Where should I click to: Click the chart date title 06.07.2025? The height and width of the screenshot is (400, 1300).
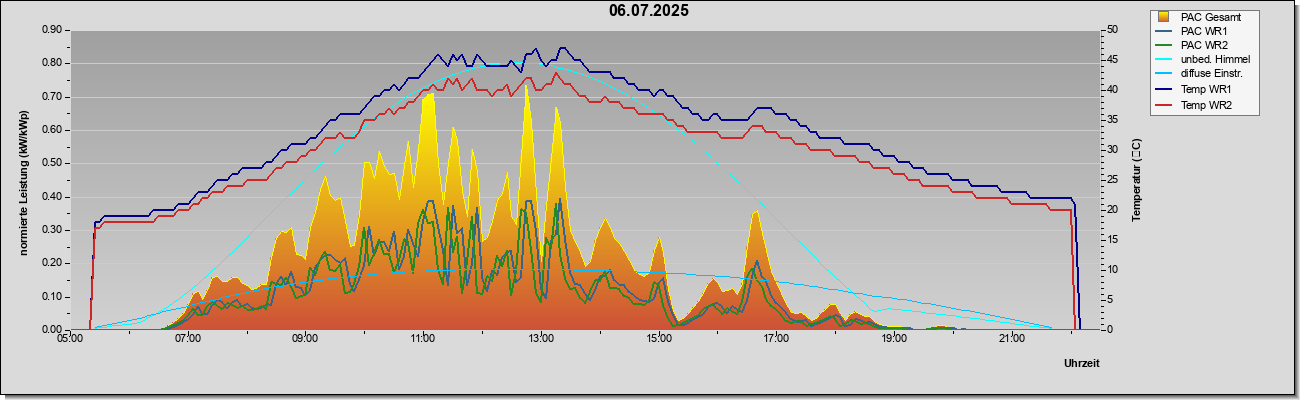click(x=649, y=11)
